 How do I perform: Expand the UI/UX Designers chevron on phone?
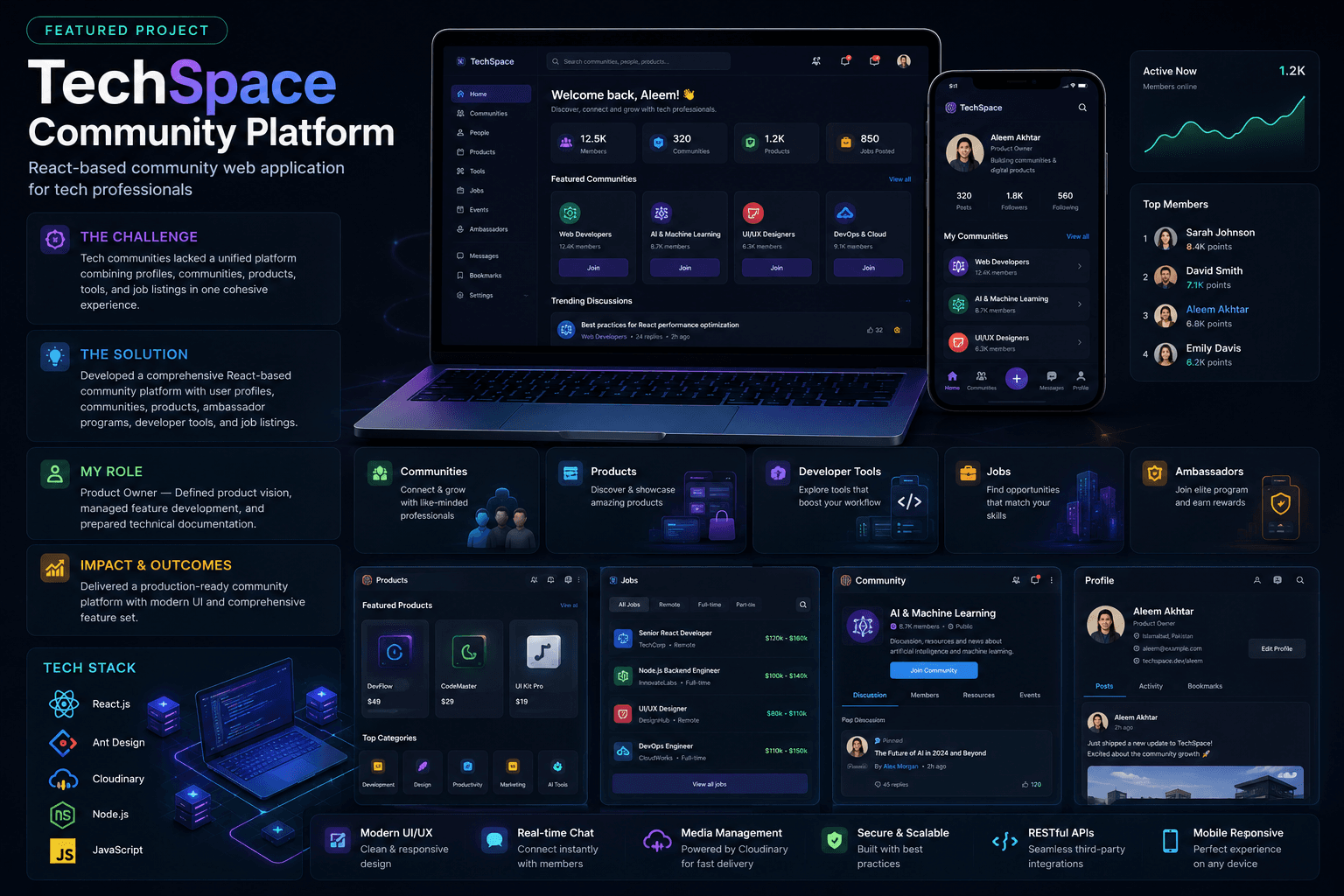[x=1080, y=342]
